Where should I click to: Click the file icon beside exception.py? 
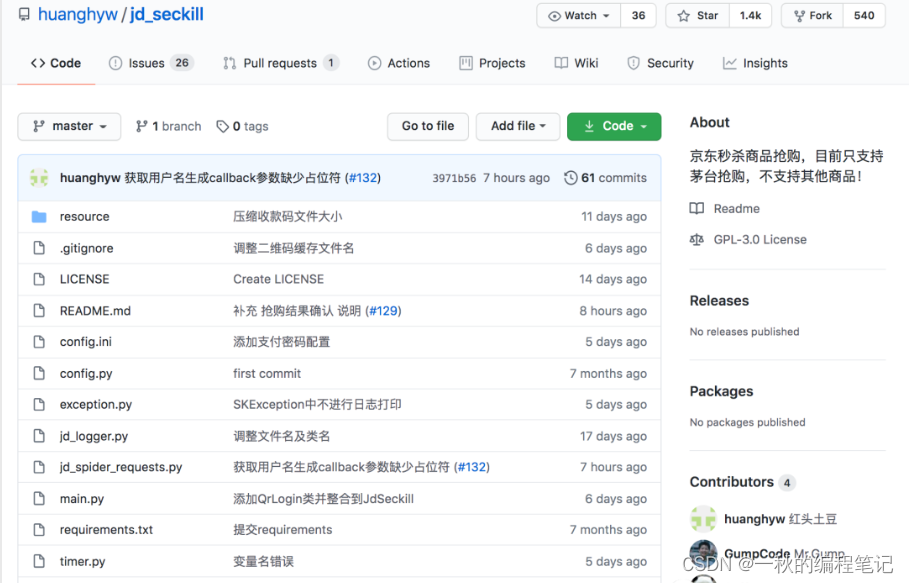click(x=39, y=405)
